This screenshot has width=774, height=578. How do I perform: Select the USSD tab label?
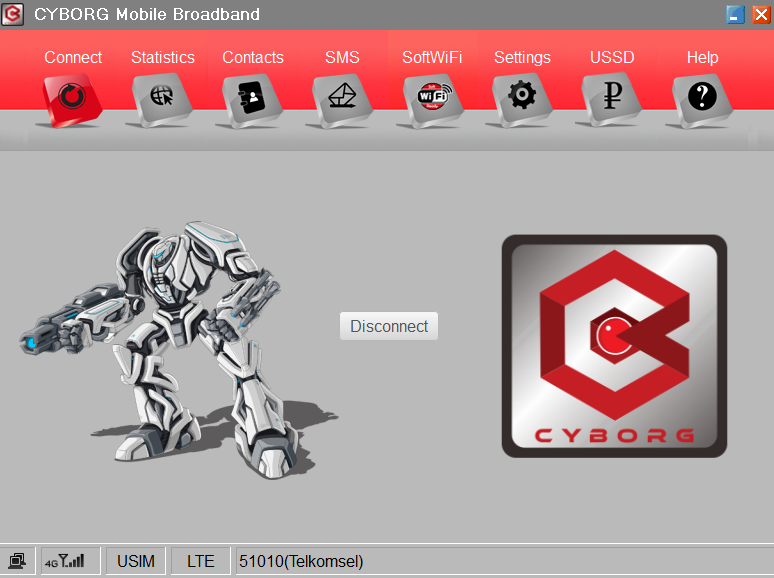pos(612,57)
